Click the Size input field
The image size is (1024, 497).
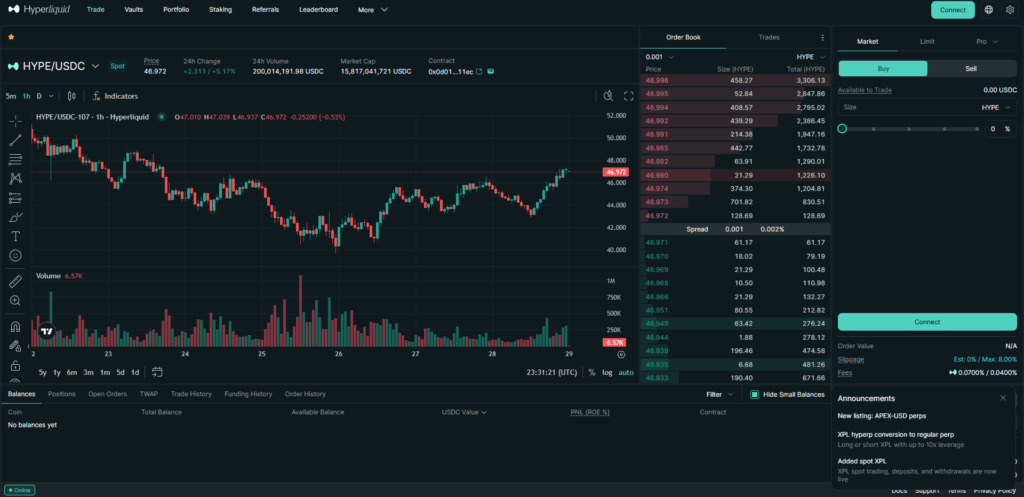[900, 107]
